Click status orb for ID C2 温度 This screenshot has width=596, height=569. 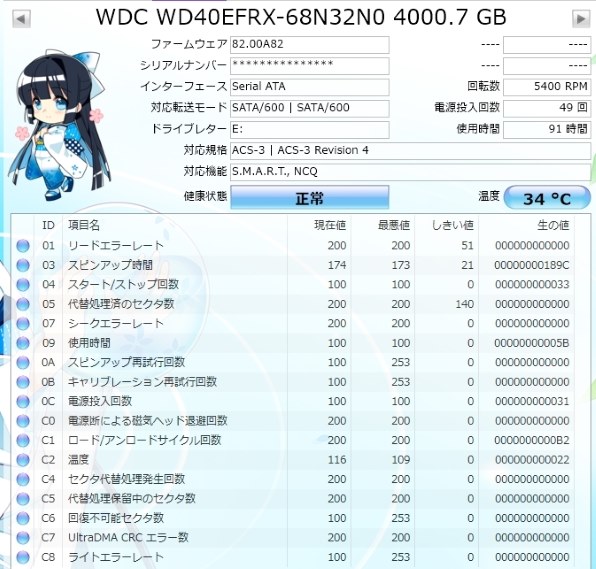[x=23, y=460]
